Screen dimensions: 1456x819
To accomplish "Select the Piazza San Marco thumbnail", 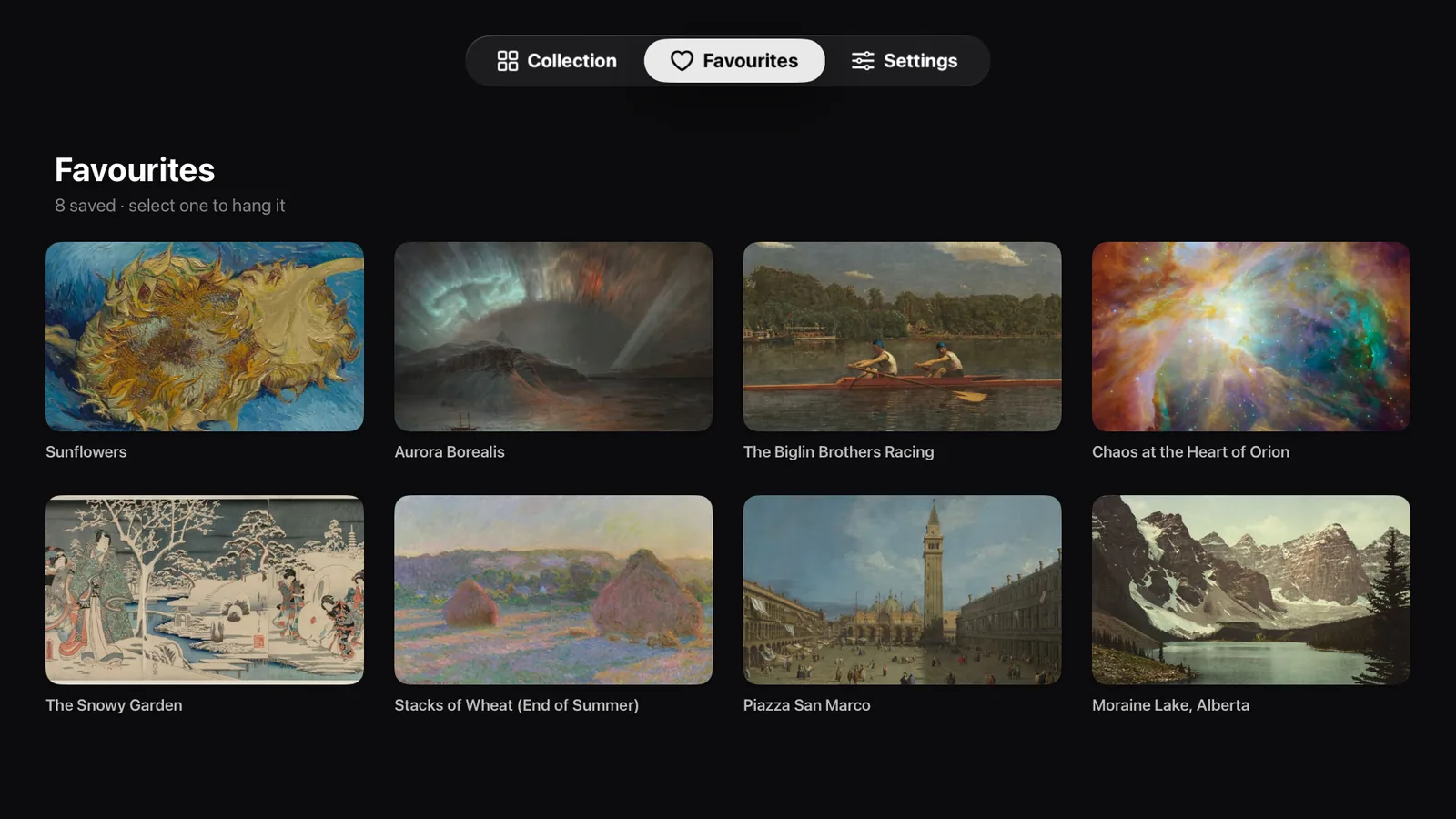I will (x=902, y=590).
